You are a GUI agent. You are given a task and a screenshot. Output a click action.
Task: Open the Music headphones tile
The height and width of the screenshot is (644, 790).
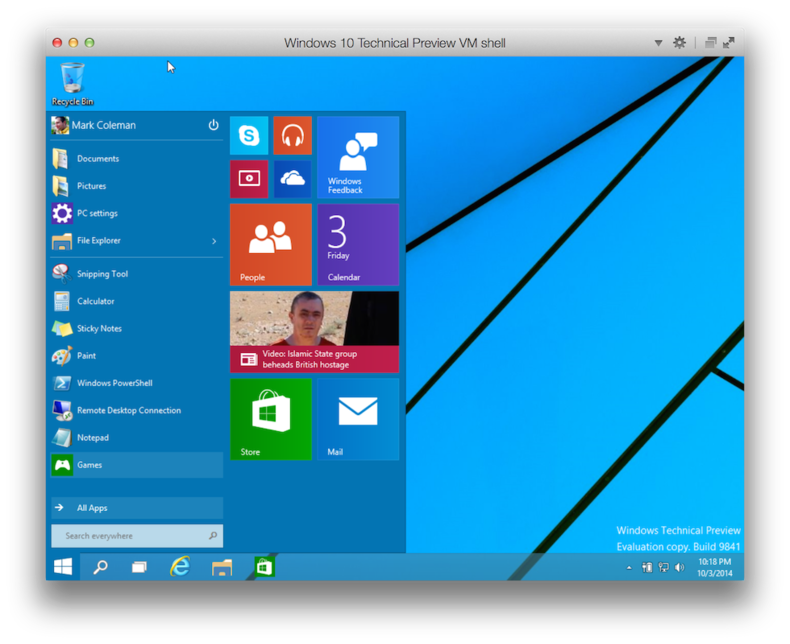[292, 135]
